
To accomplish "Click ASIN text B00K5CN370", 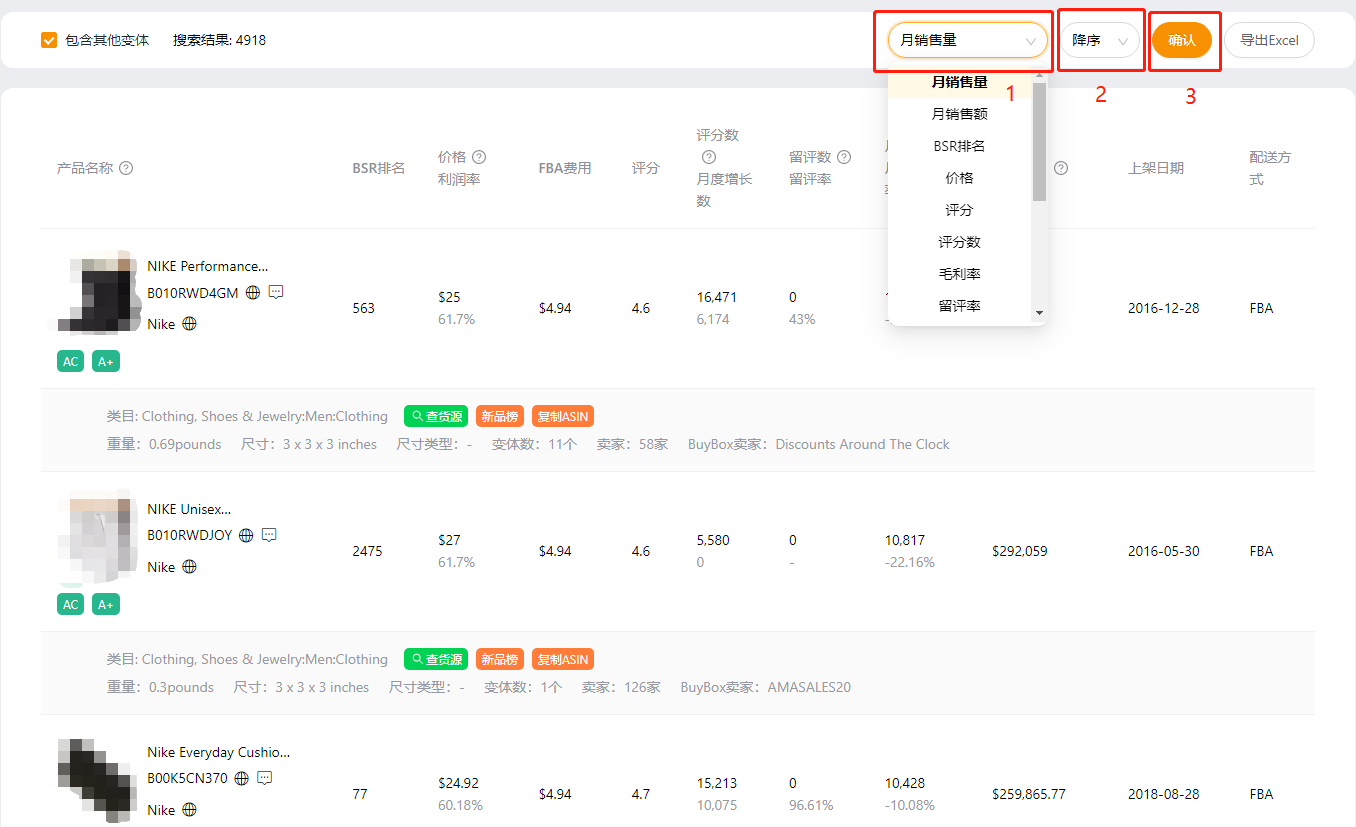I will (x=188, y=778).
